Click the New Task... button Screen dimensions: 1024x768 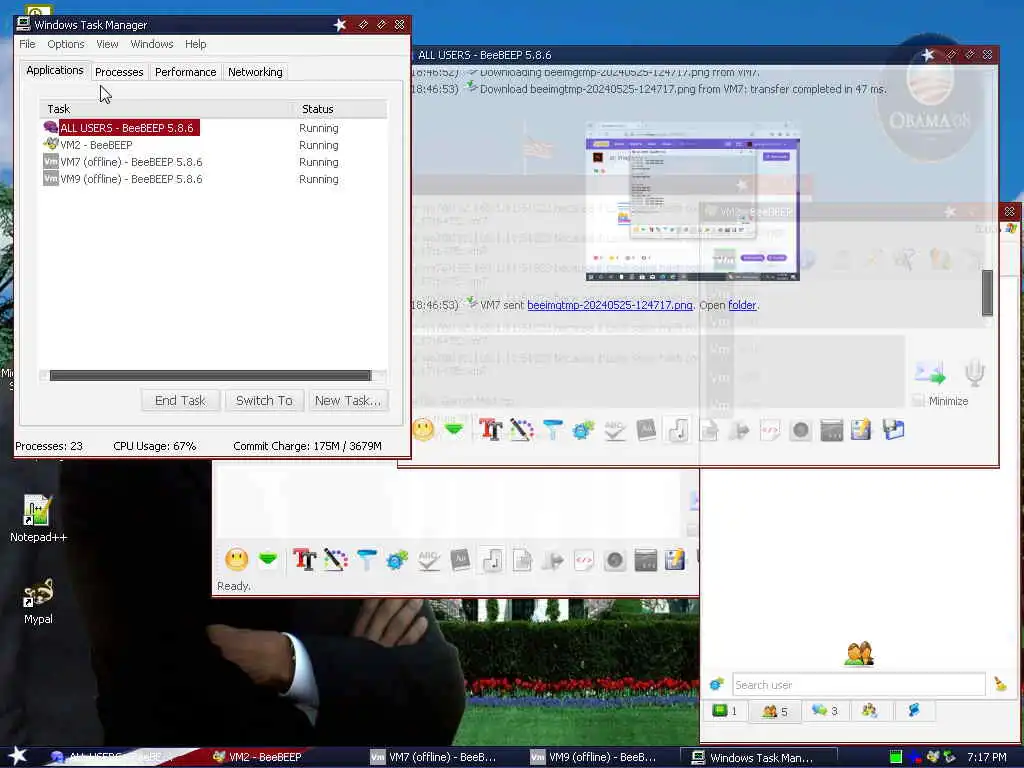coord(347,400)
